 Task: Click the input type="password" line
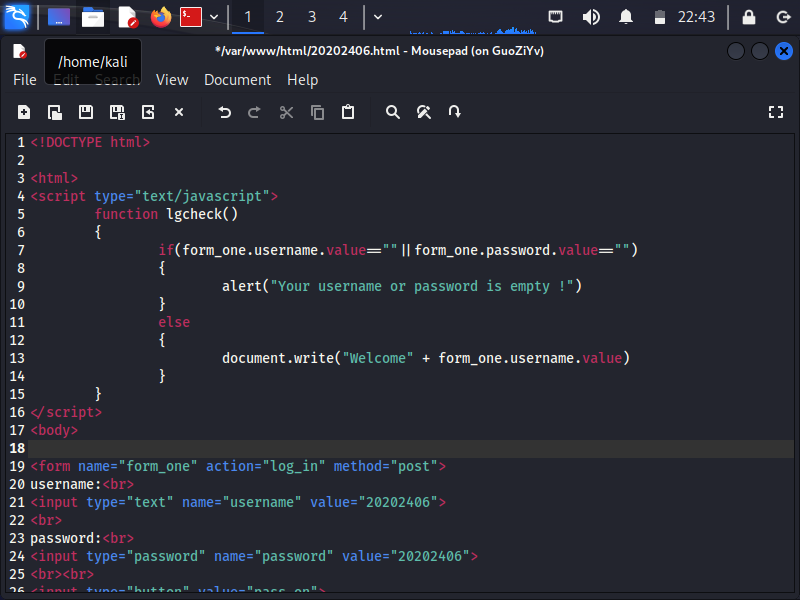pyautogui.click(x=254, y=556)
